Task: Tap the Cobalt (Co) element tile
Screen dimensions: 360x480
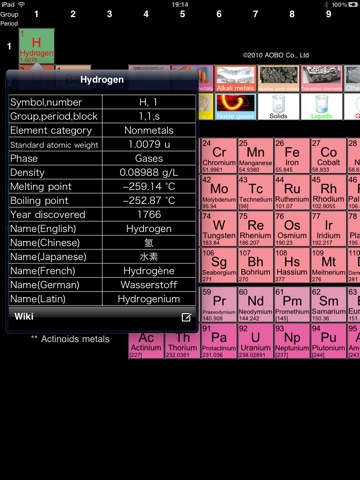Action: [328, 156]
